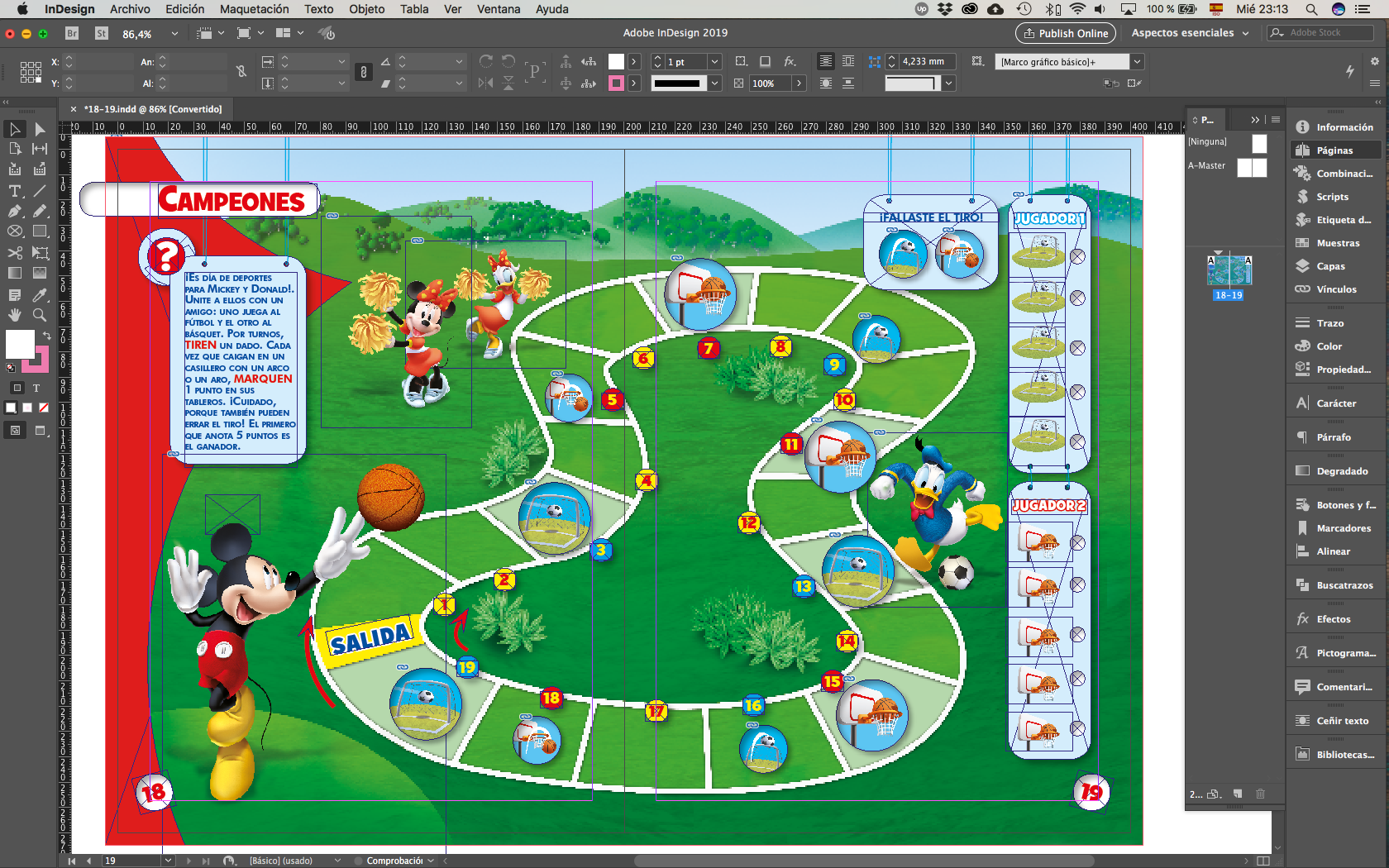The image size is (1389, 868).
Task: Open the Vínculos panel
Action: 1335,289
